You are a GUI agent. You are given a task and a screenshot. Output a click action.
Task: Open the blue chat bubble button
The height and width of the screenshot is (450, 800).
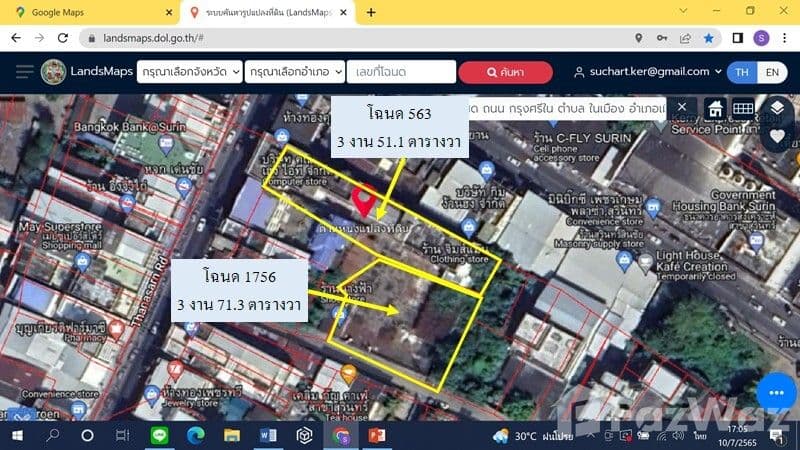point(776,390)
